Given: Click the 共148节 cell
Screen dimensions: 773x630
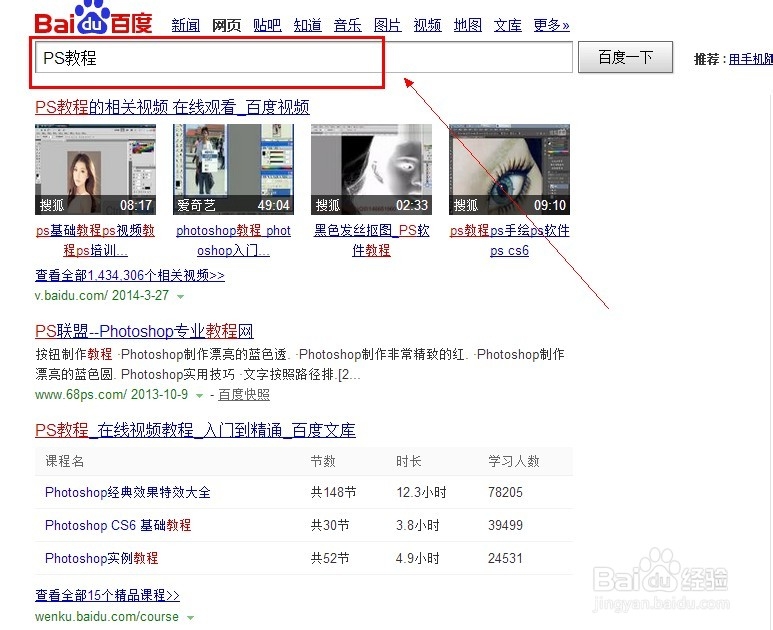Looking at the screenshot, I should (x=333, y=492).
